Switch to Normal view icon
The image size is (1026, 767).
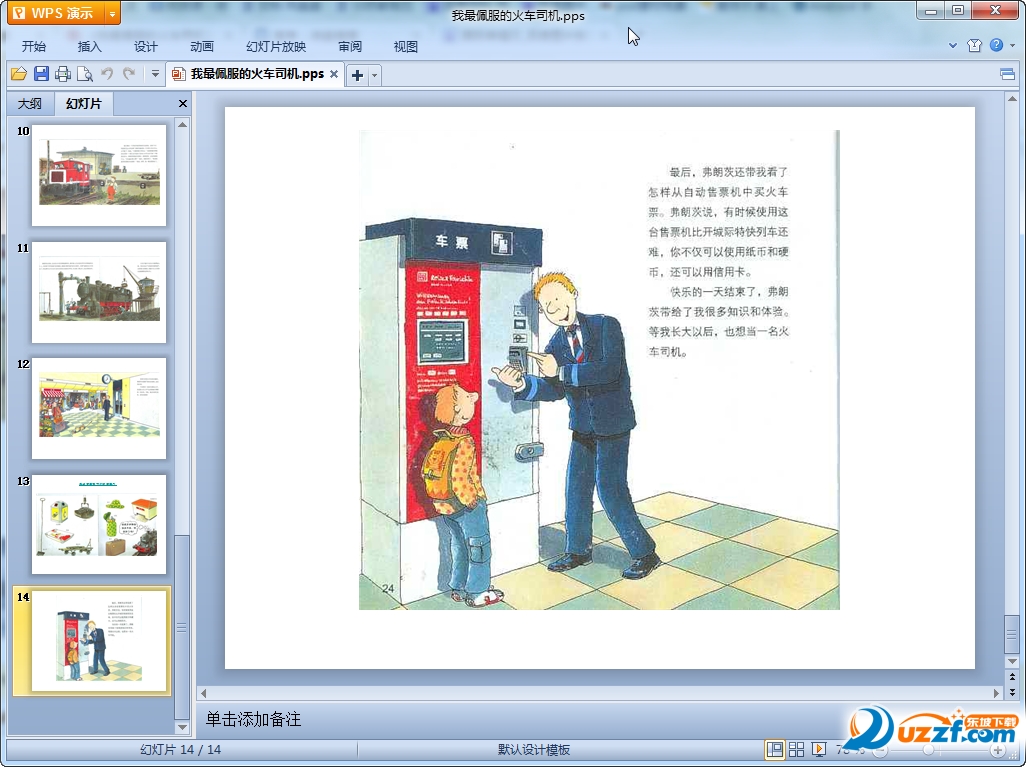tap(775, 749)
